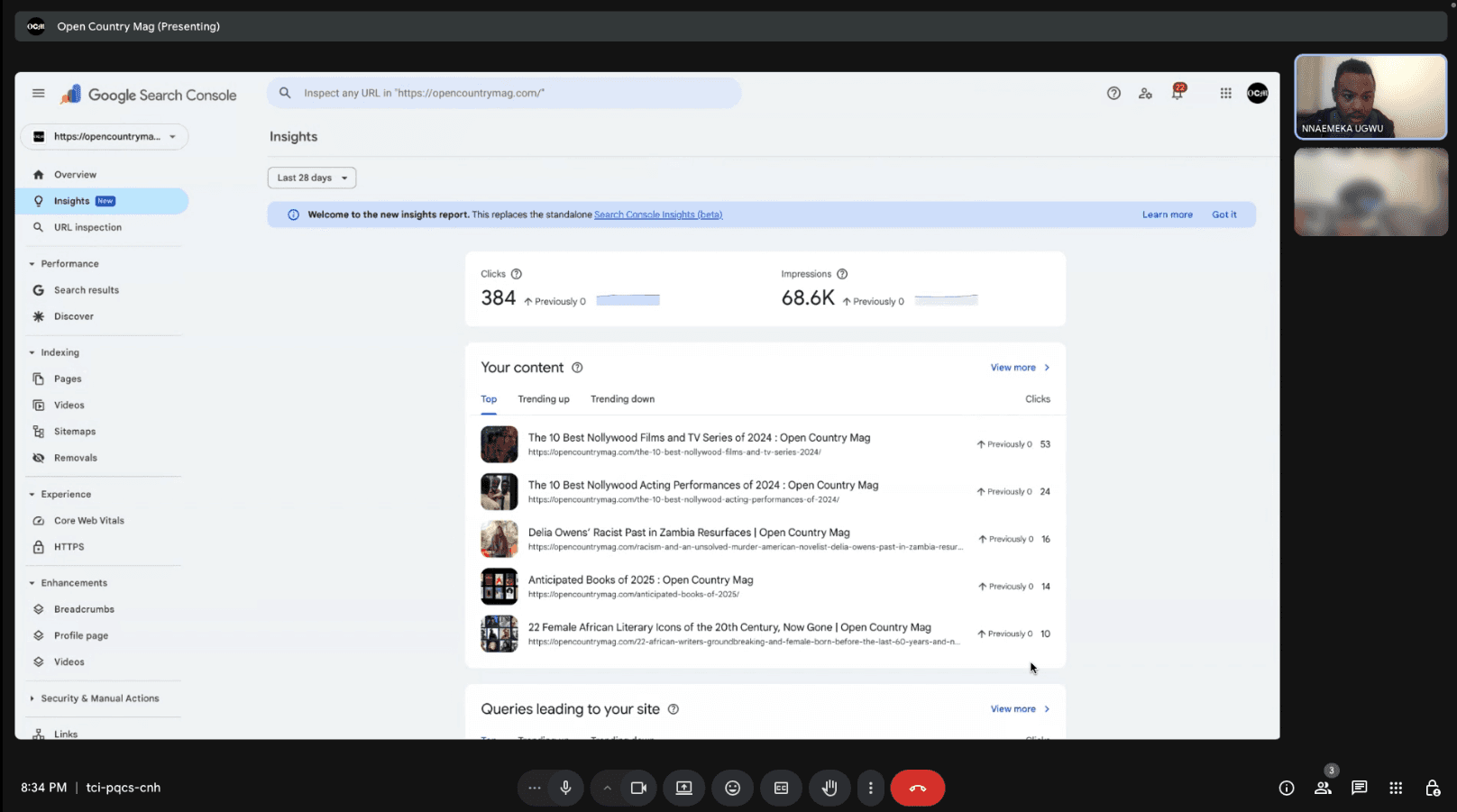Switch to the Trending down tab
The width and height of the screenshot is (1457, 812).
pyautogui.click(x=622, y=399)
